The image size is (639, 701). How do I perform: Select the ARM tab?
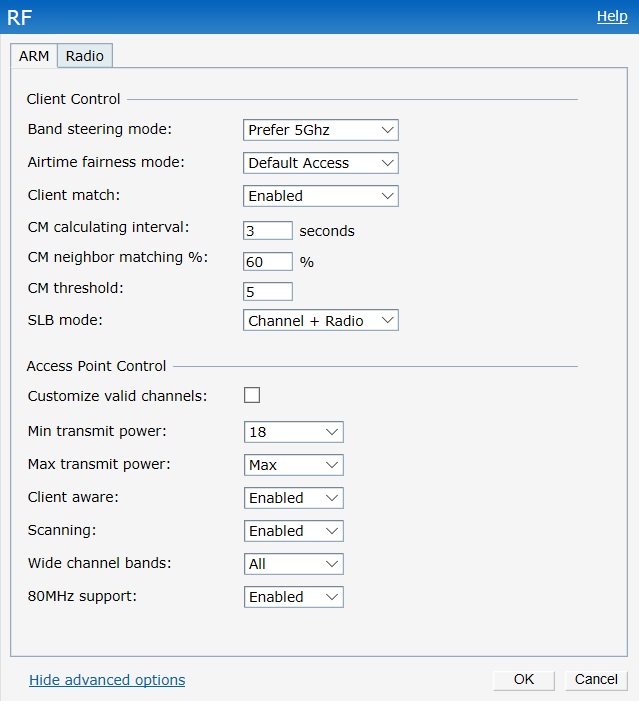point(34,57)
